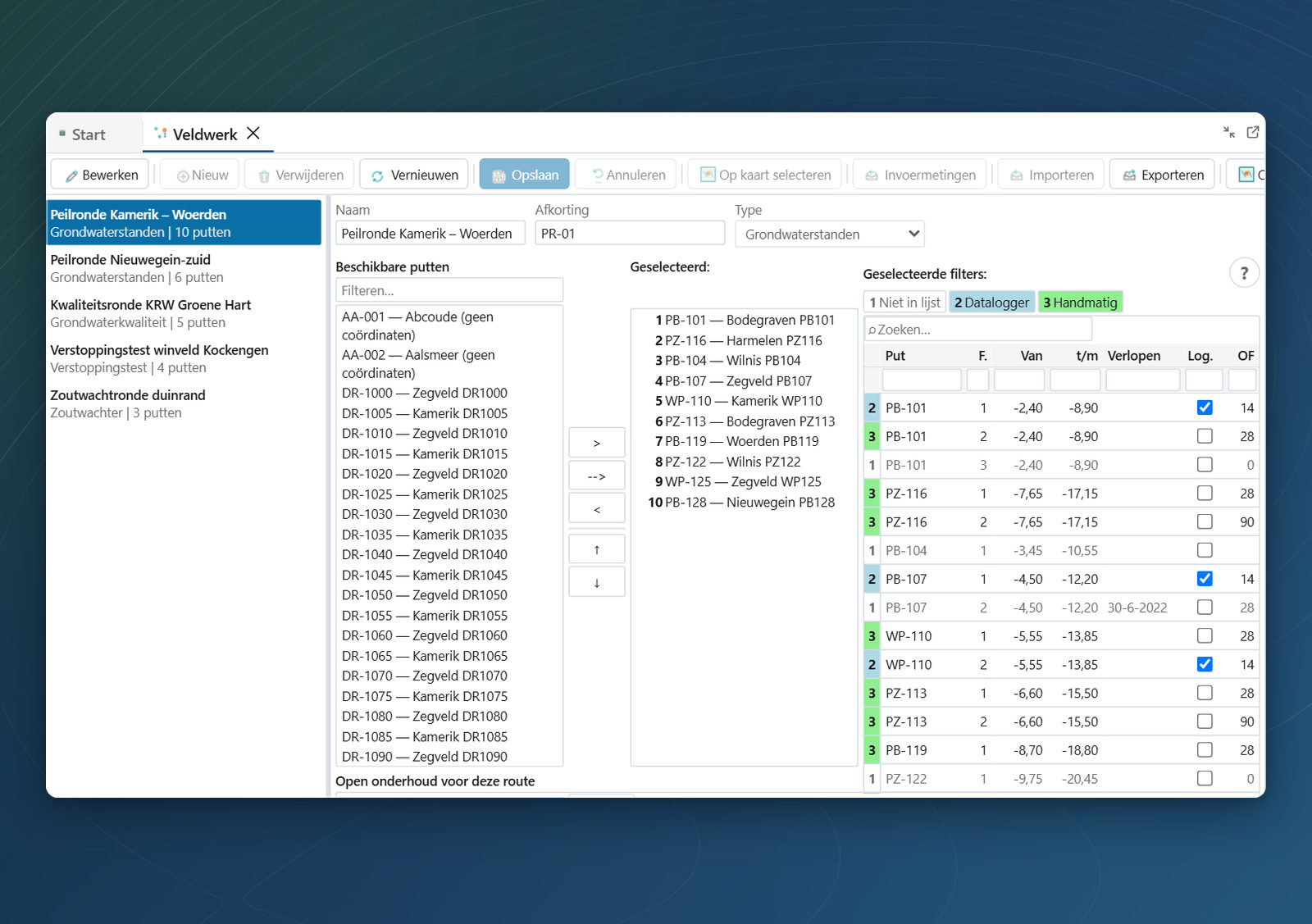Click the PZ-113 filter 2 table row
Screen dimensions: 1312x924
pos(1061,721)
